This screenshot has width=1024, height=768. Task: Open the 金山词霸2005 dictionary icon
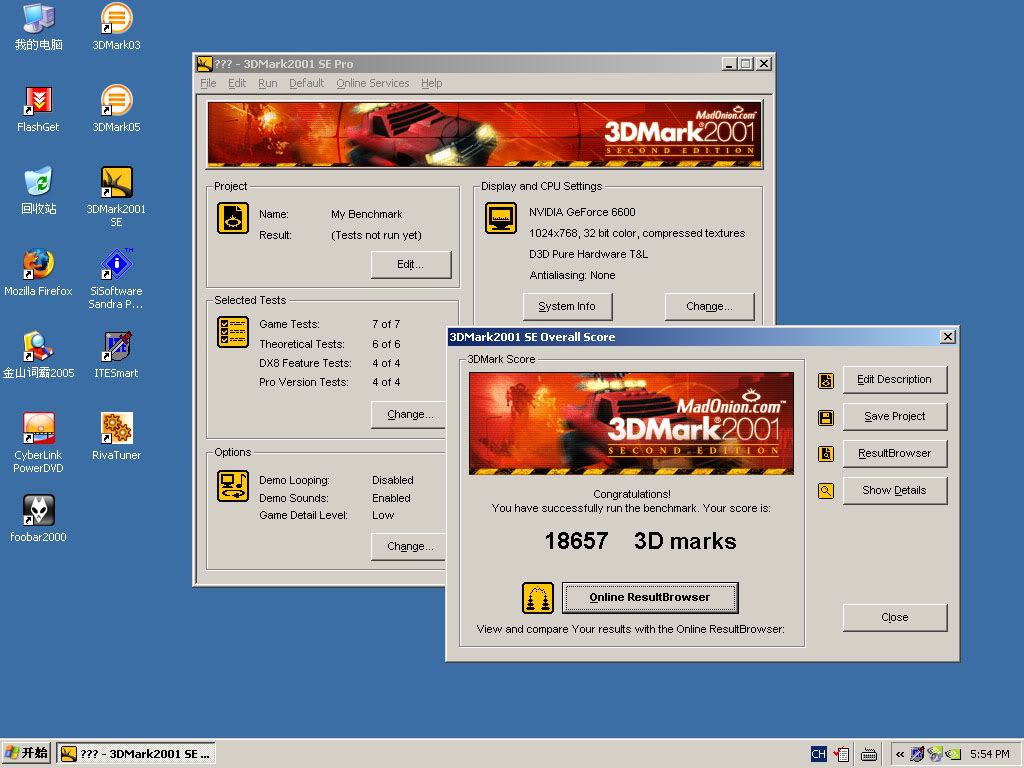point(39,355)
